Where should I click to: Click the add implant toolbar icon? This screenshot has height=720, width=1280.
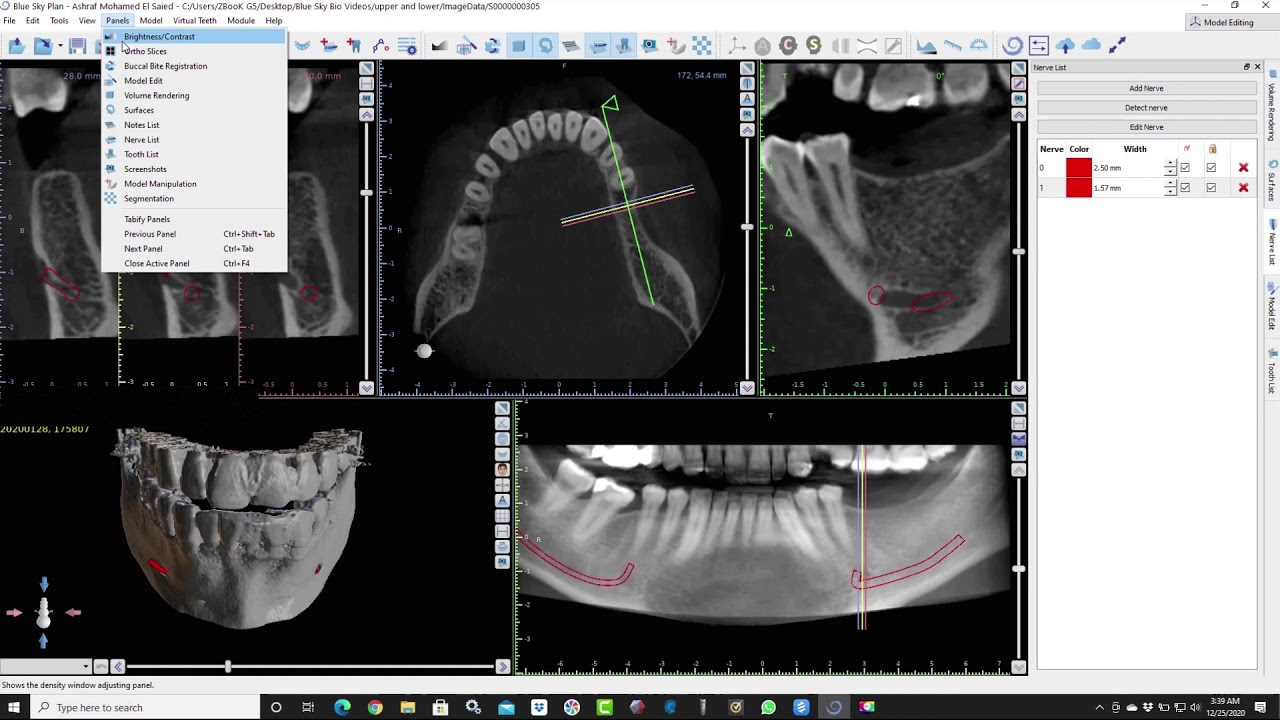[x=328, y=45]
